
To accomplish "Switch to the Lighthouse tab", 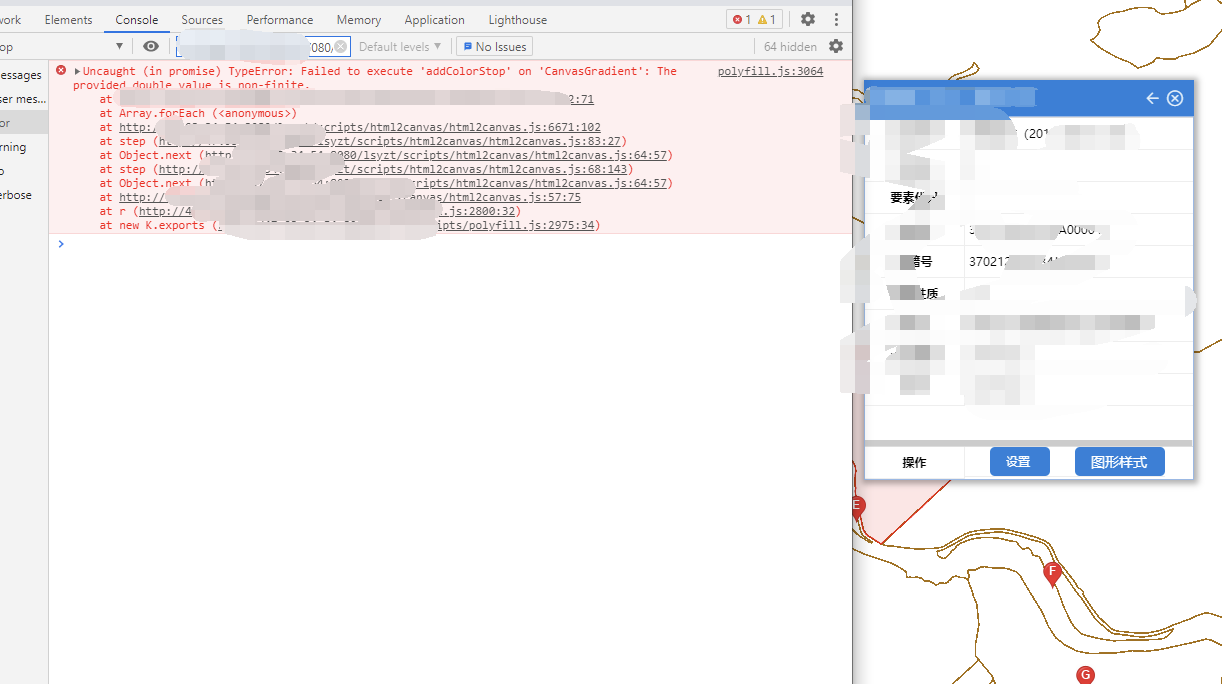I will pos(518,19).
